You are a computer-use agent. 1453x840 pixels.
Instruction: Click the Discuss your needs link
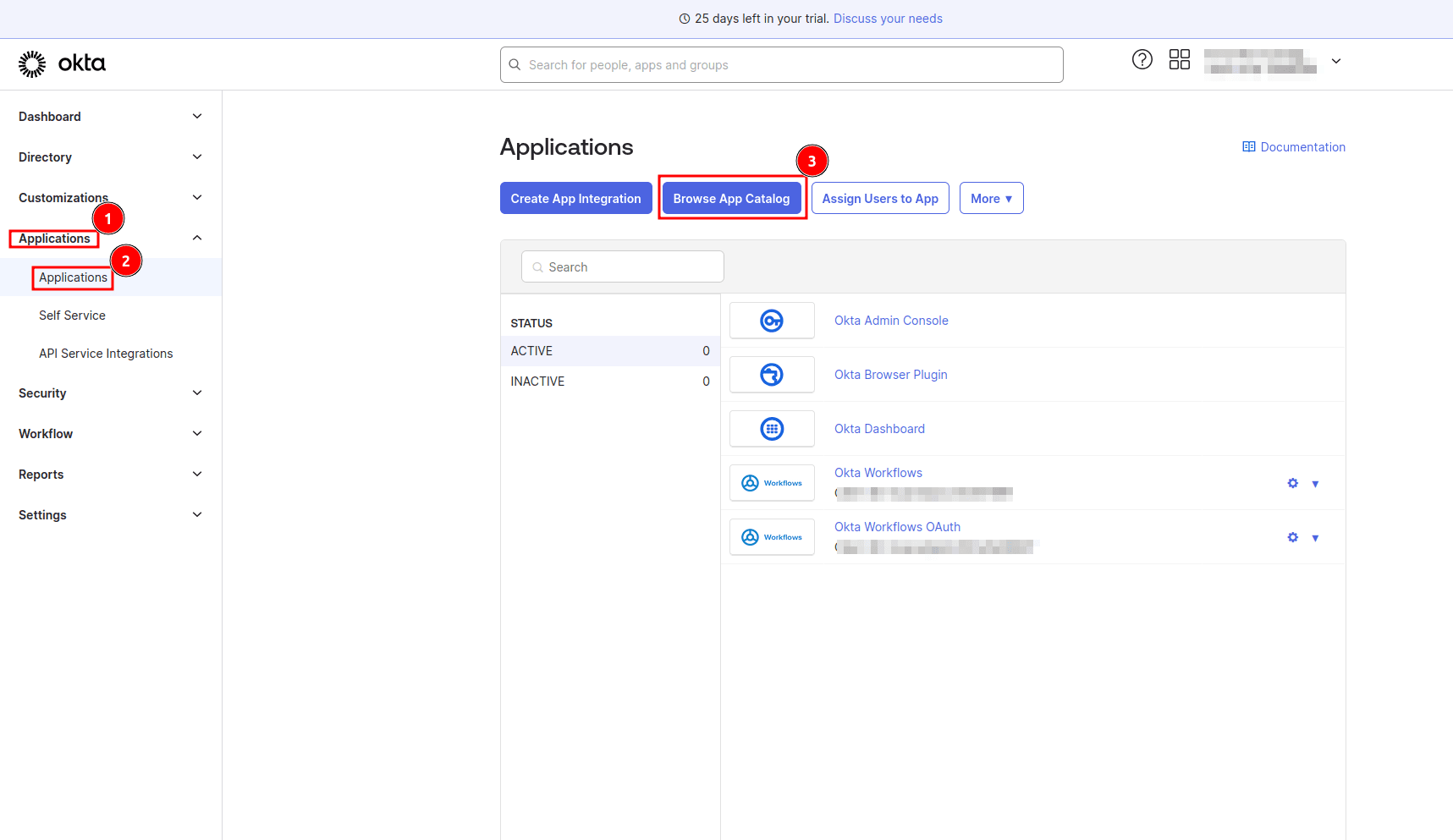pyautogui.click(x=888, y=18)
